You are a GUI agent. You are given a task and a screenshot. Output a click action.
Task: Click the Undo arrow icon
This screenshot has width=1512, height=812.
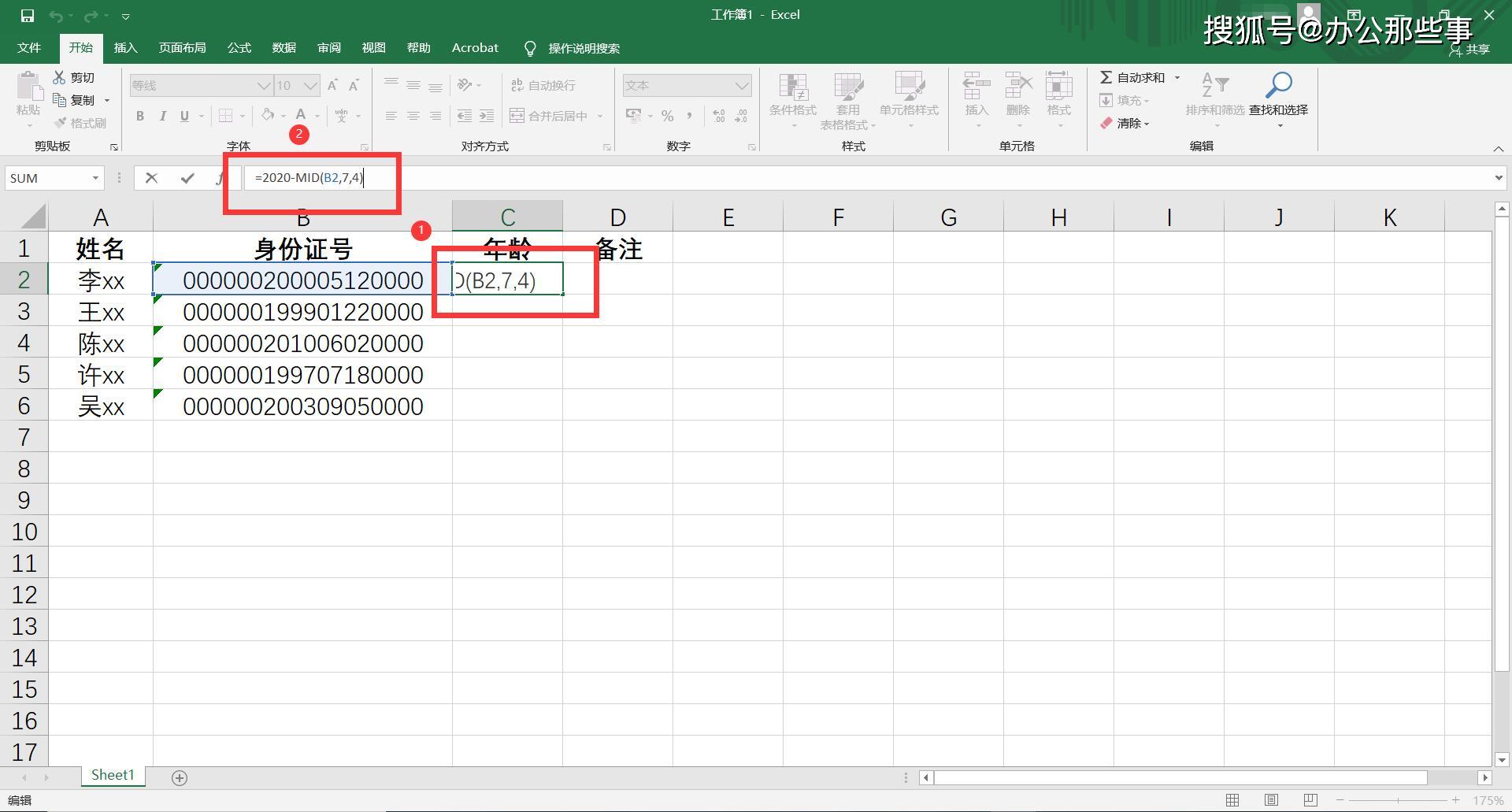coord(55,15)
